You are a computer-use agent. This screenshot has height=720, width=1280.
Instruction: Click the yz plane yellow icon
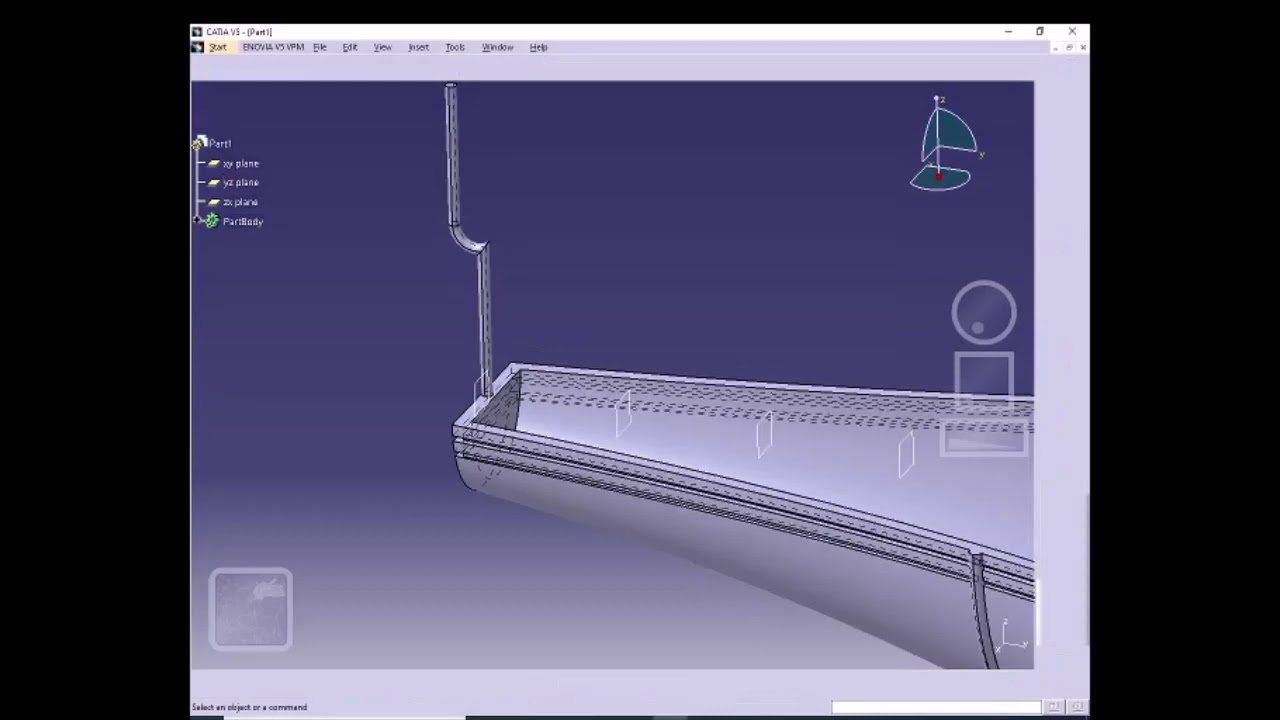click(213, 183)
